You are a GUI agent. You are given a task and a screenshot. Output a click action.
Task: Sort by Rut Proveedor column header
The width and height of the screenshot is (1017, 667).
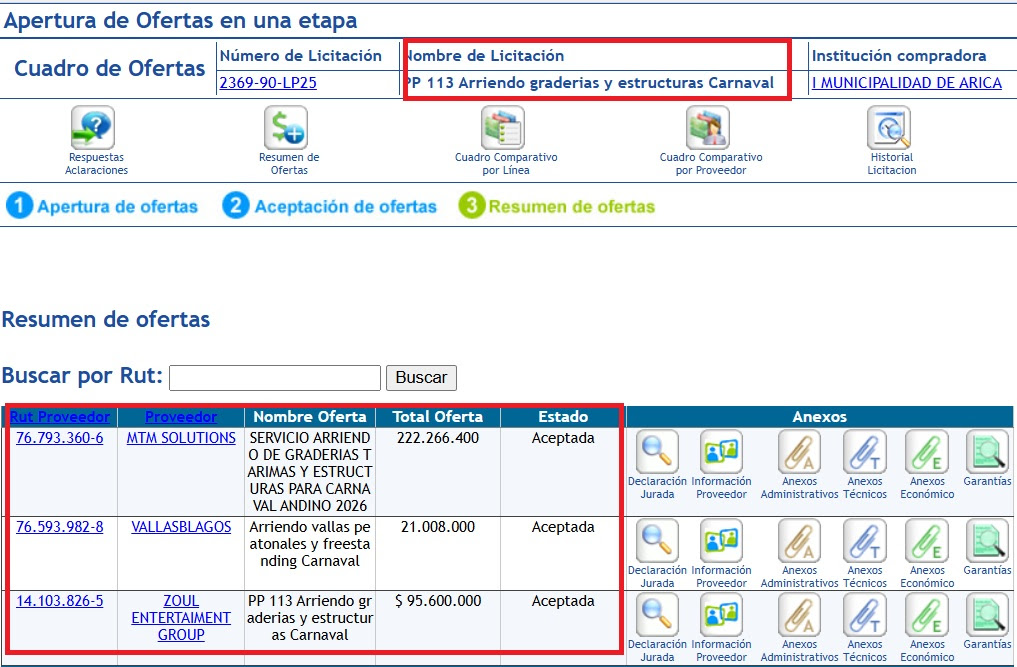[x=62, y=417]
